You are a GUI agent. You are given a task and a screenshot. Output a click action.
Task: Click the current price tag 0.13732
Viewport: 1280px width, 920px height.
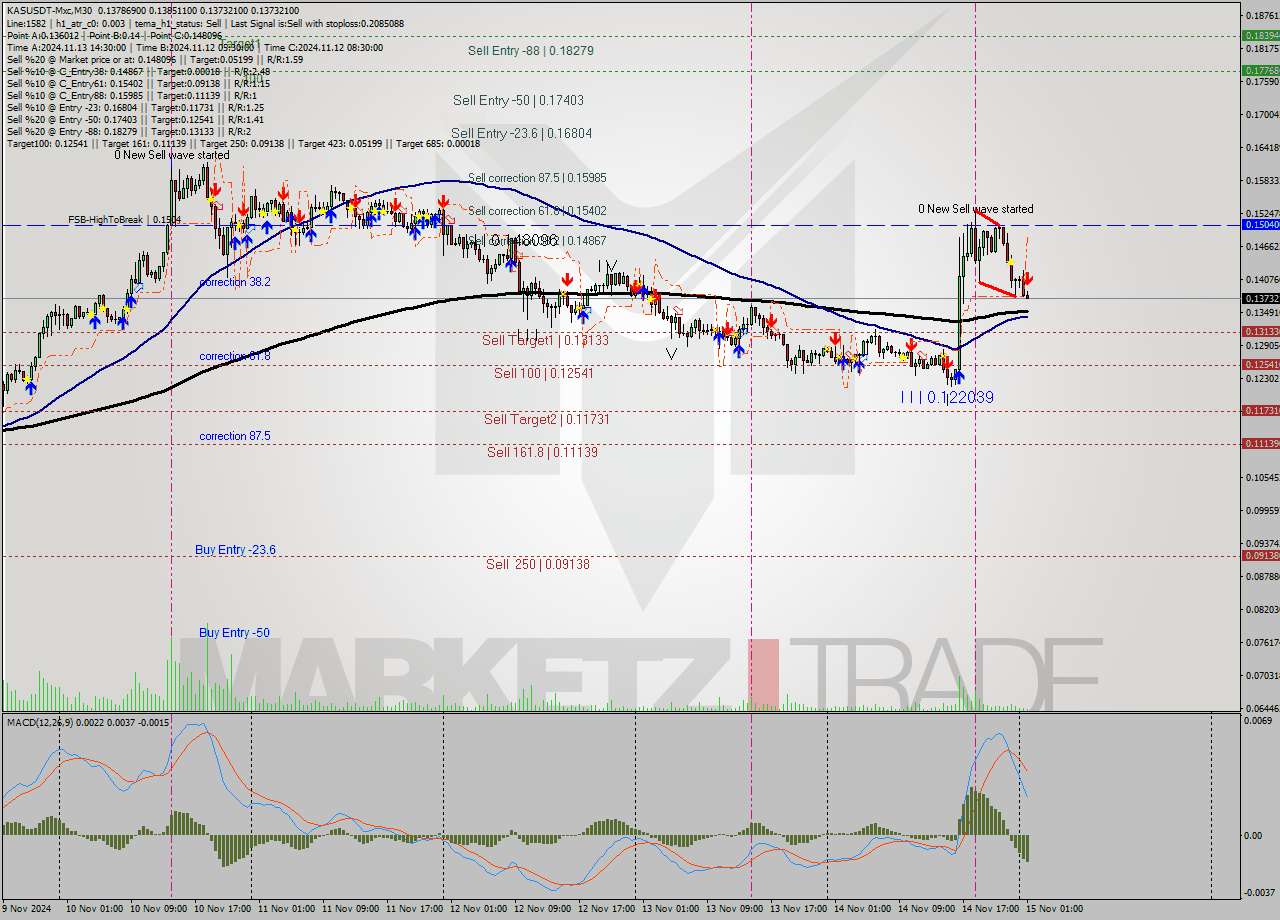pos(1260,298)
